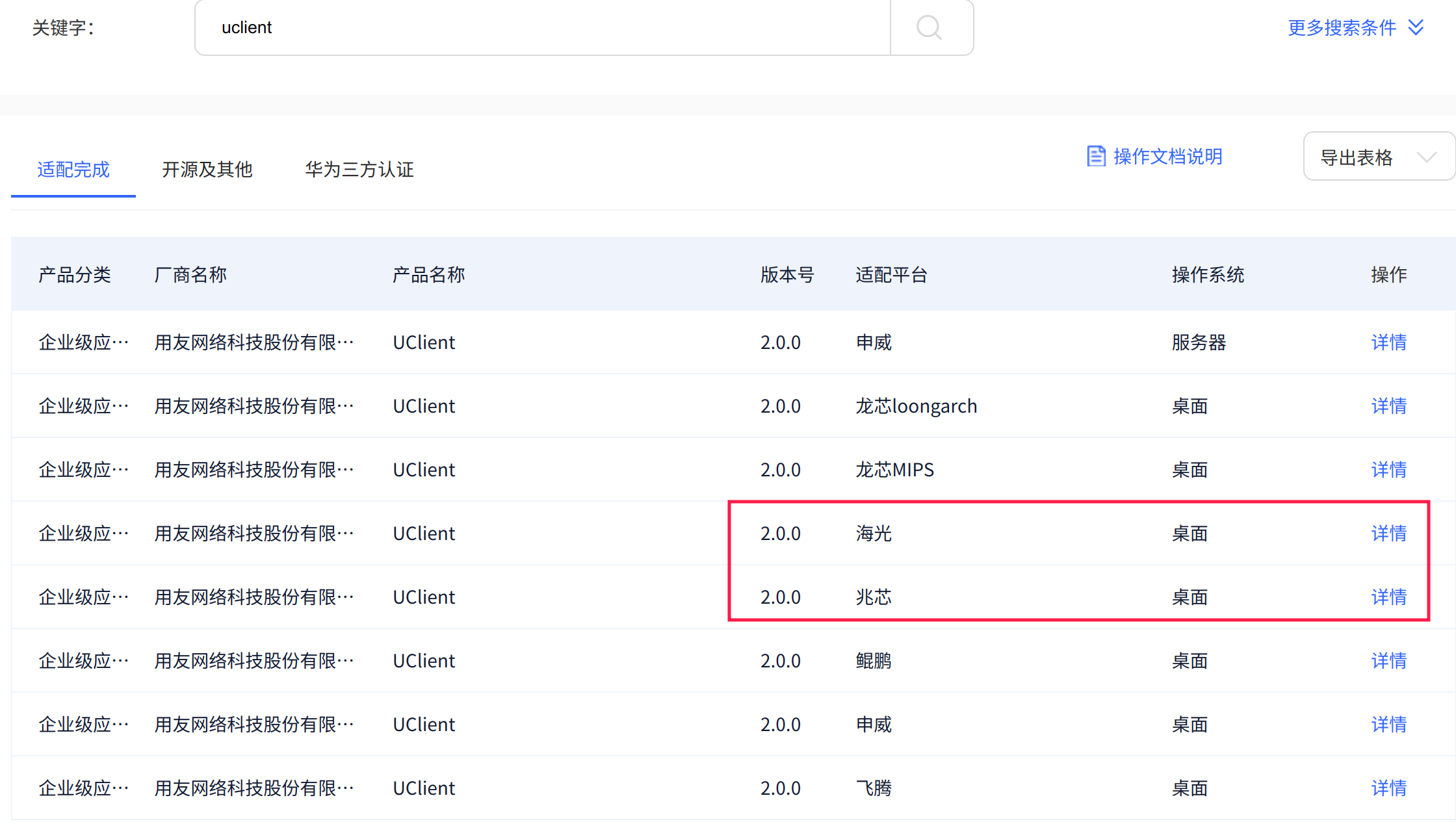Open 操作文档说明 link
The image size is (1456, 824).
1167,157
